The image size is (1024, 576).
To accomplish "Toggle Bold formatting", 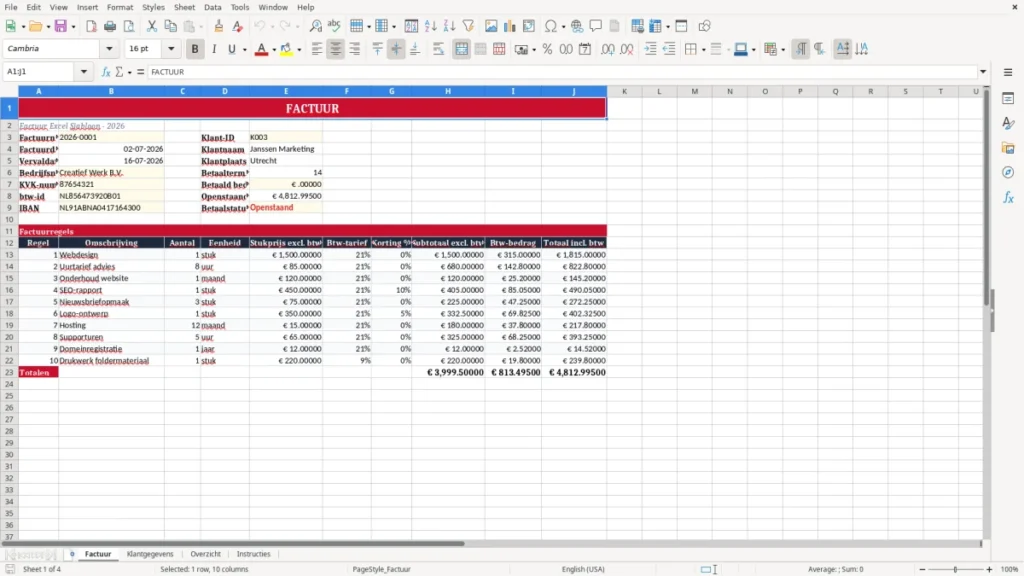I will [195, 49].
